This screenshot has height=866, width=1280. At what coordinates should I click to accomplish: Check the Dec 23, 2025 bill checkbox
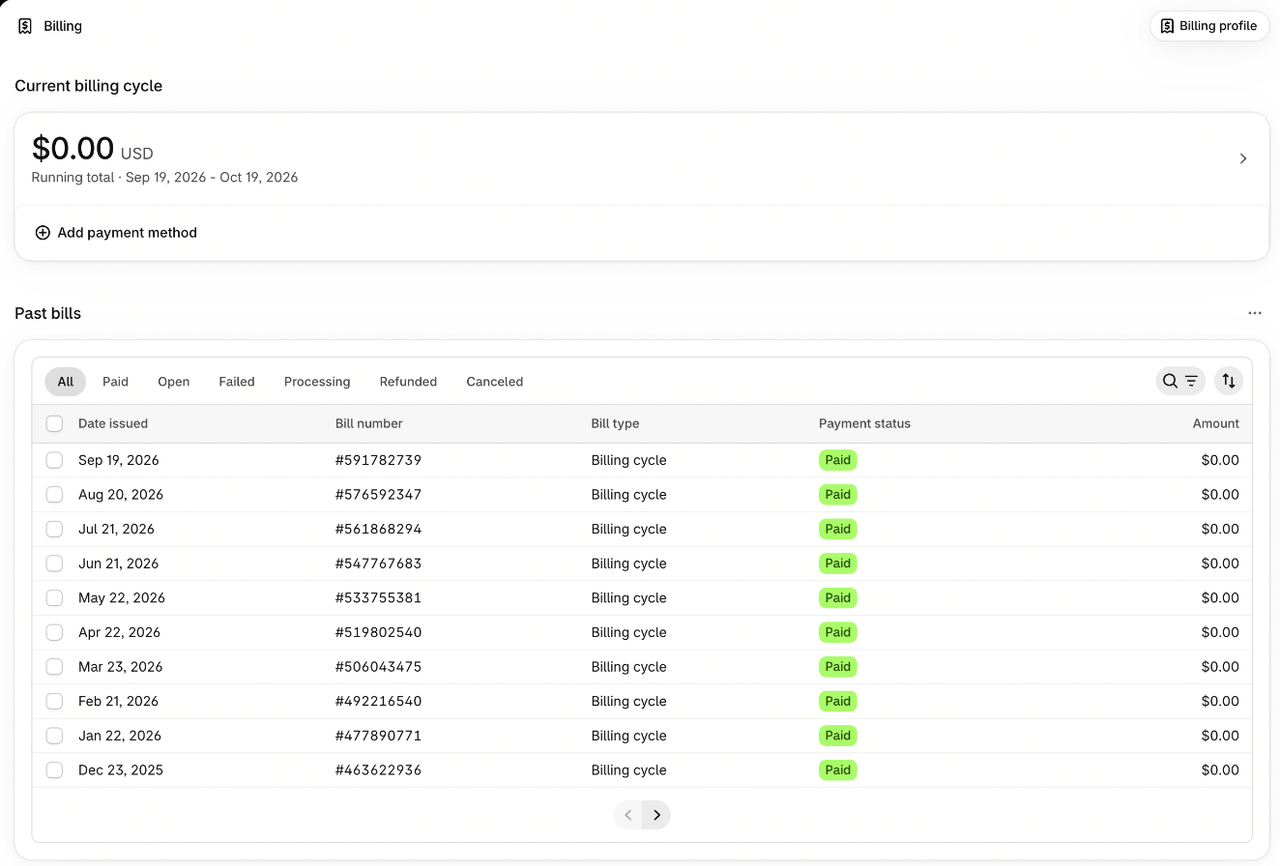54,770
